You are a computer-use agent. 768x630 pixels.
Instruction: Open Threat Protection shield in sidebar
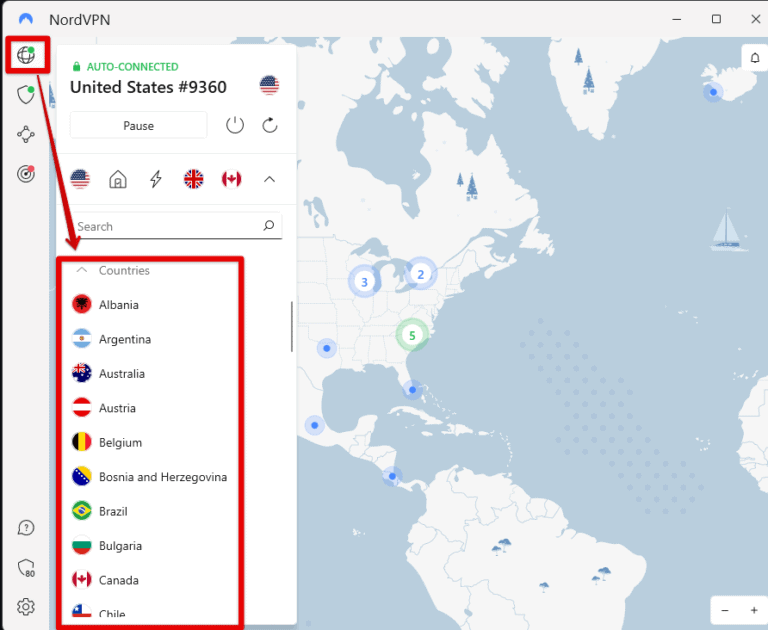coord(26,95)
